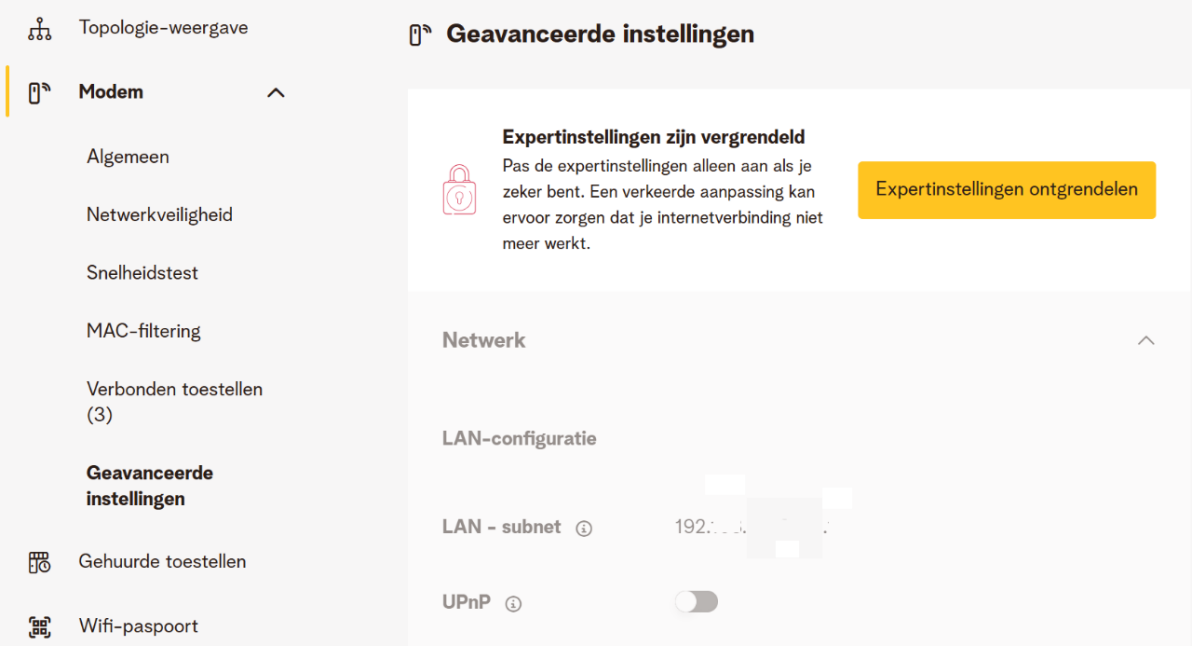The width and height of the screenshot is (1192, 646).
Task: Select Geavanceerde instellingen in sidebar
Action: tap(150, 485)
